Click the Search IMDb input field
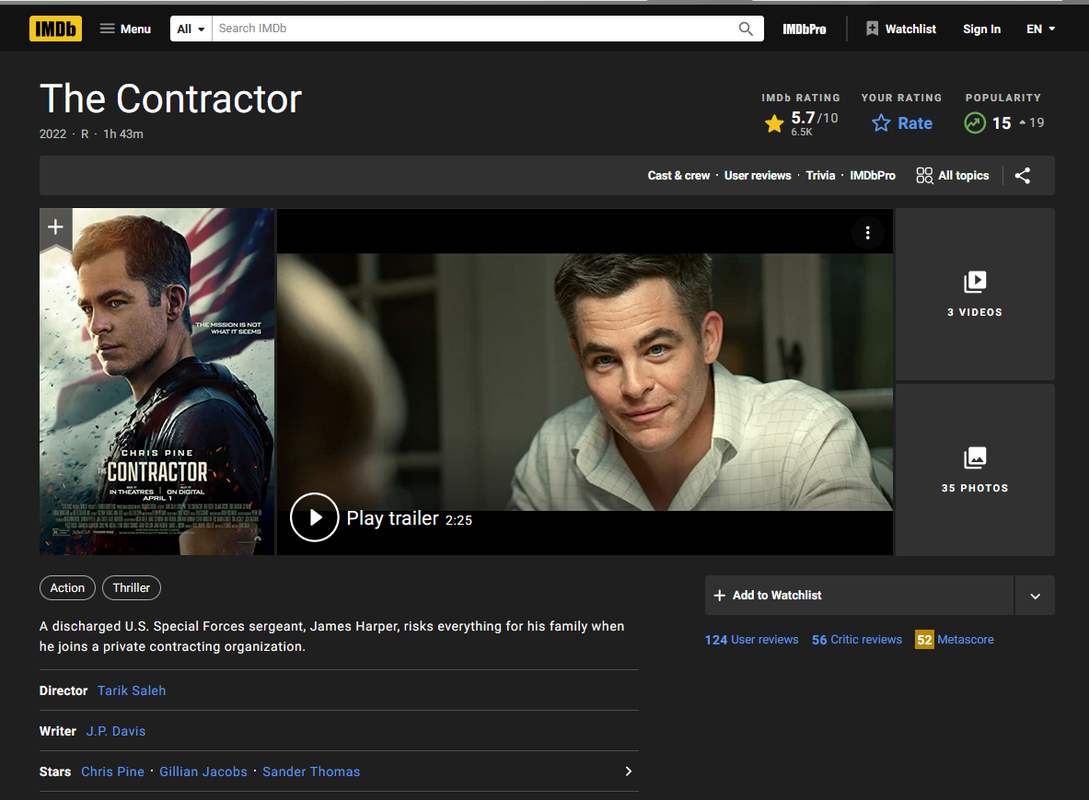This screenshot has height=800, width=1089. pyautogui.click(x=472, y=28)
